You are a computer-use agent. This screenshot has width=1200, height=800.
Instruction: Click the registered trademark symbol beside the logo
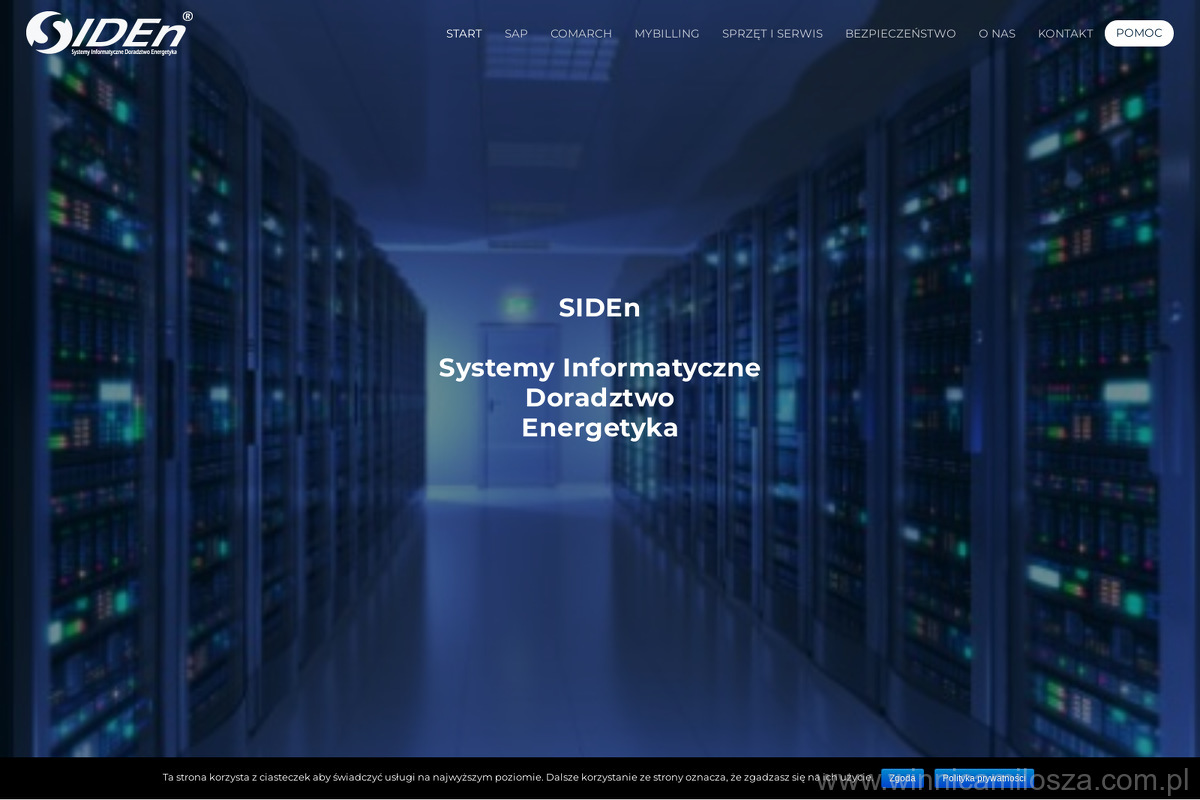(x=187, y=16)
